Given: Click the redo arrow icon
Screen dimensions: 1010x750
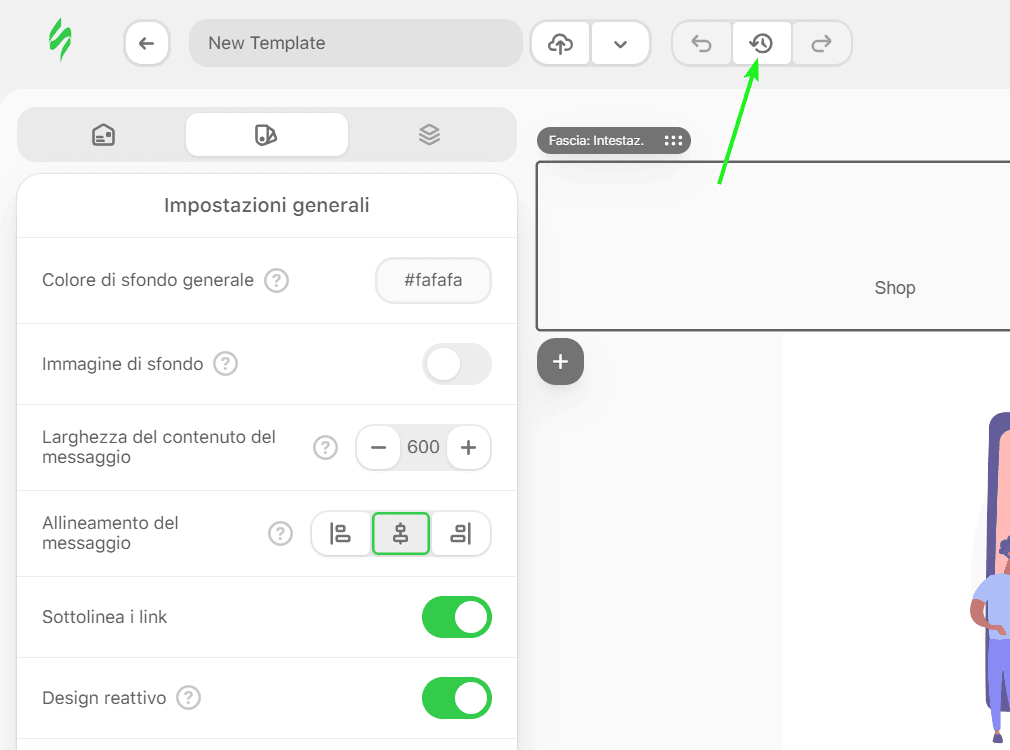Looking at the screenshot, I should point(822,44).
